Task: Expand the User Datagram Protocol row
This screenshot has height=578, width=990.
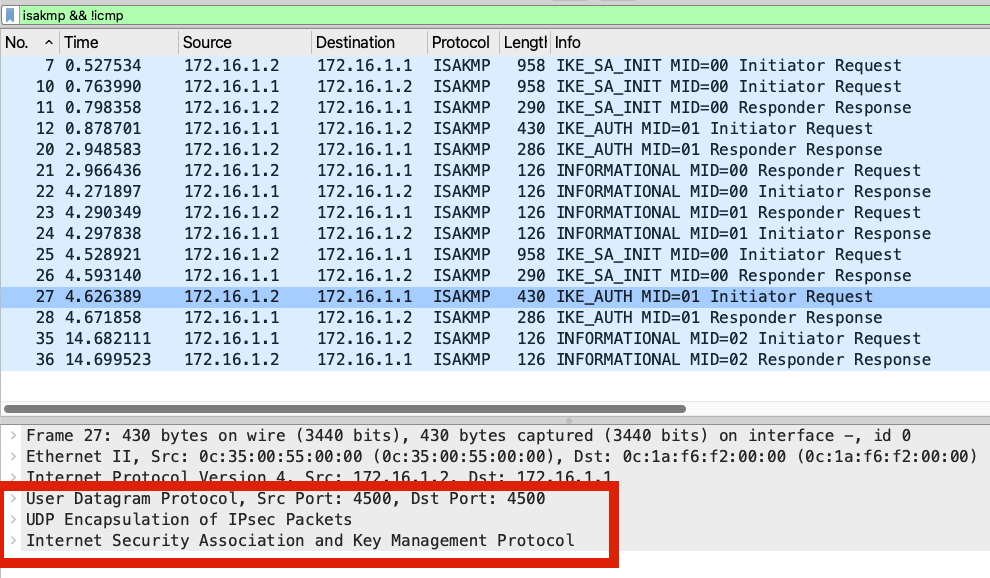Action: coord(13,498)
